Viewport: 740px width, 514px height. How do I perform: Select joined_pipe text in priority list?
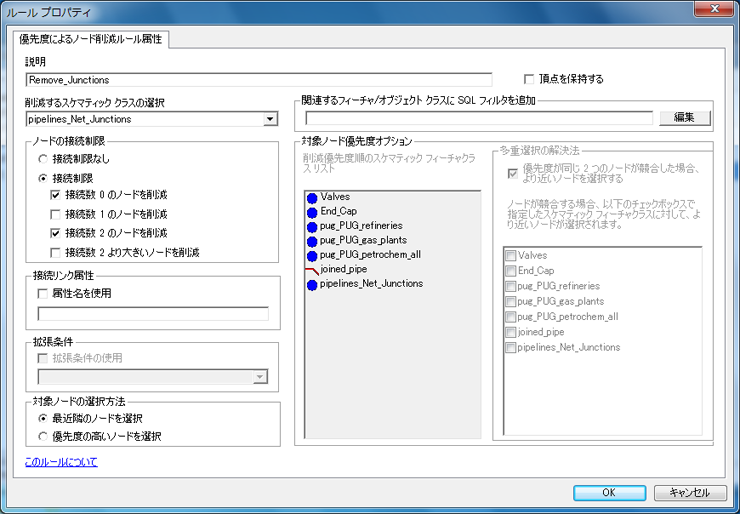click(343, 269)
